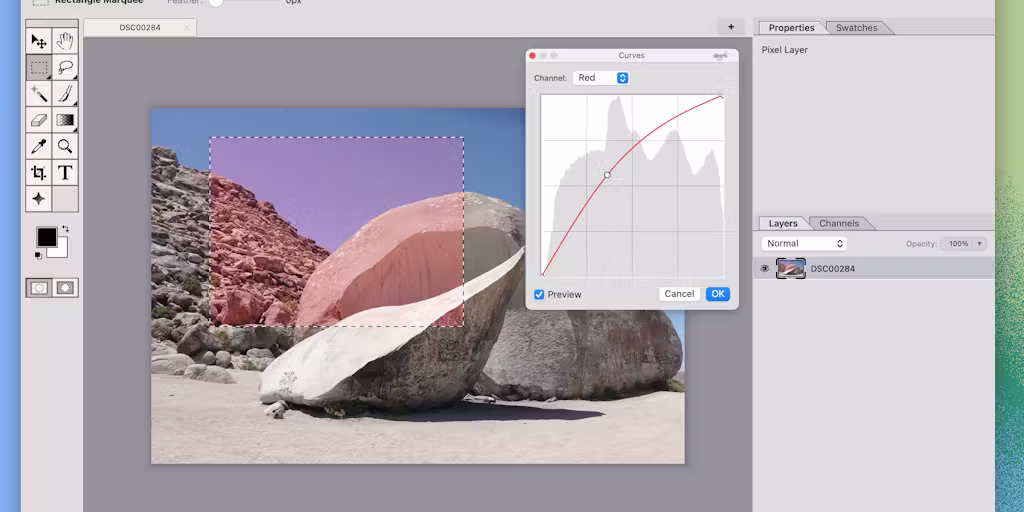The width and height of the screenshot is (1024, 512).
Task: Select the Zoom magnifier tool
Action: pos(65,146)
